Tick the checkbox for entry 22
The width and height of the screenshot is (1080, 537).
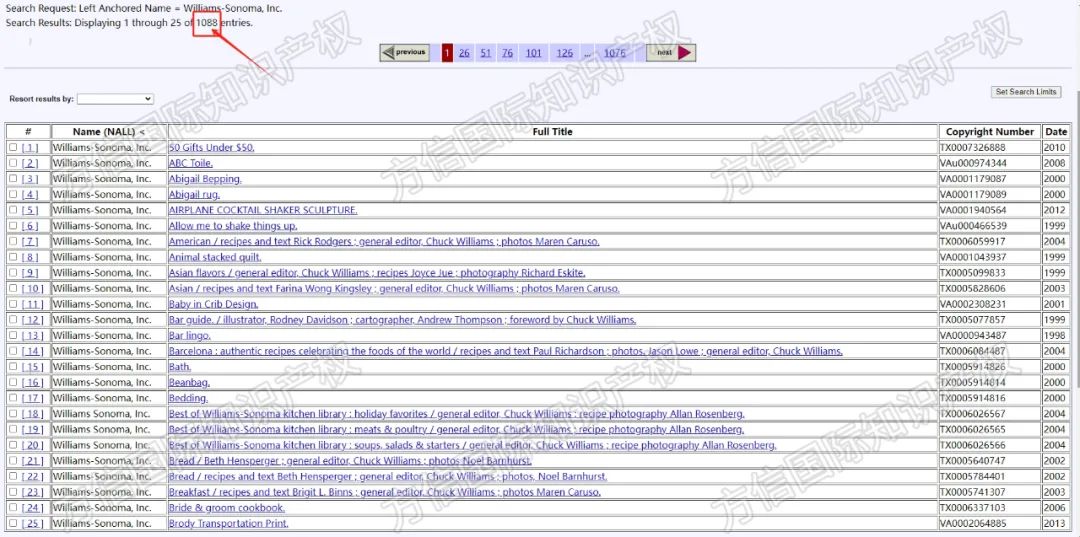(13, 476)
